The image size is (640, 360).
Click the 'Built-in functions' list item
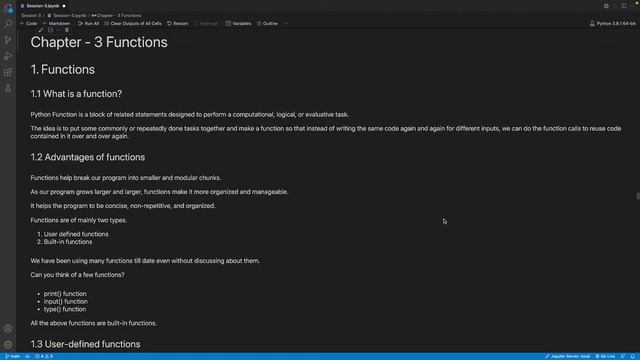pos(68,242)
